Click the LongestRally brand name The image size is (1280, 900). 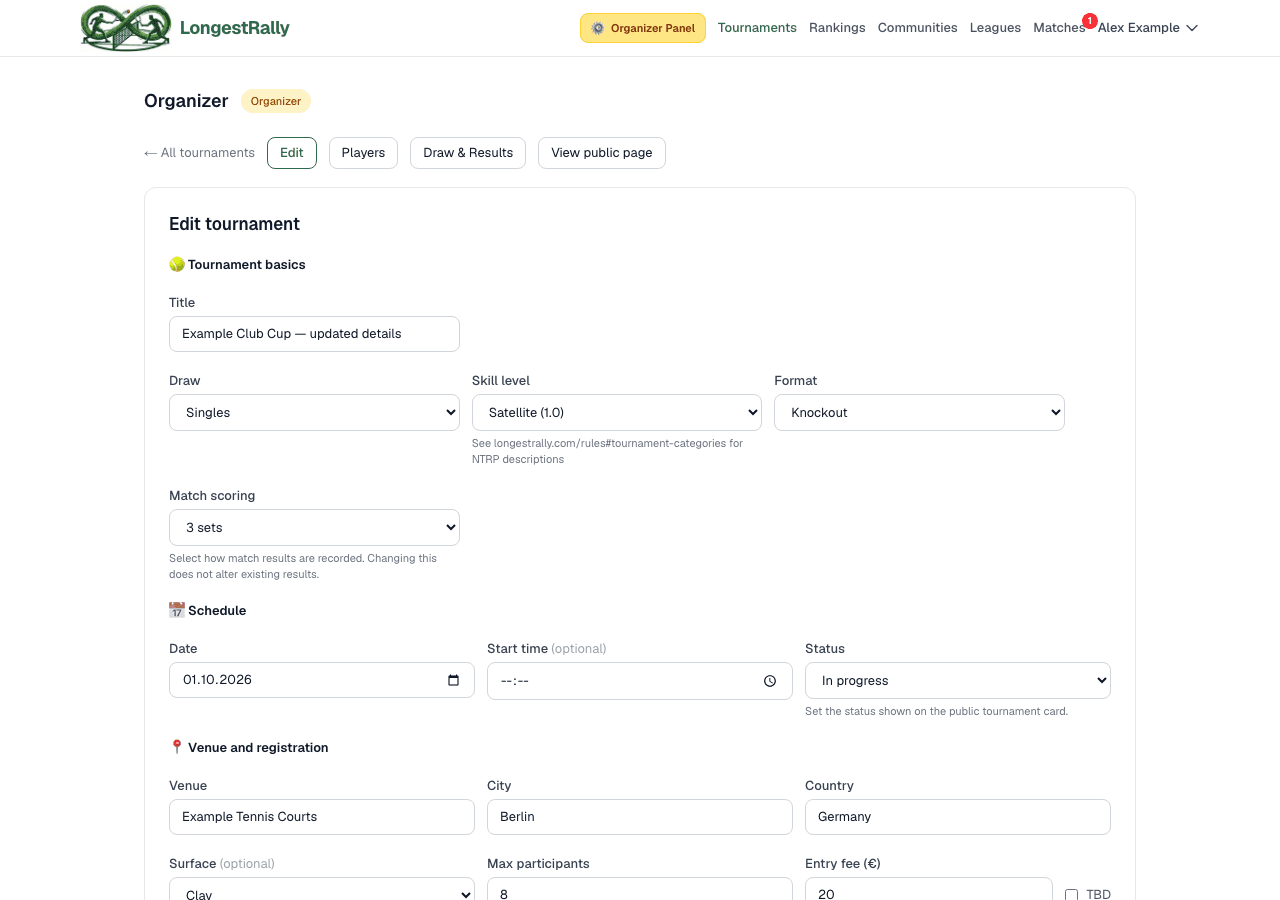point(235,28)
